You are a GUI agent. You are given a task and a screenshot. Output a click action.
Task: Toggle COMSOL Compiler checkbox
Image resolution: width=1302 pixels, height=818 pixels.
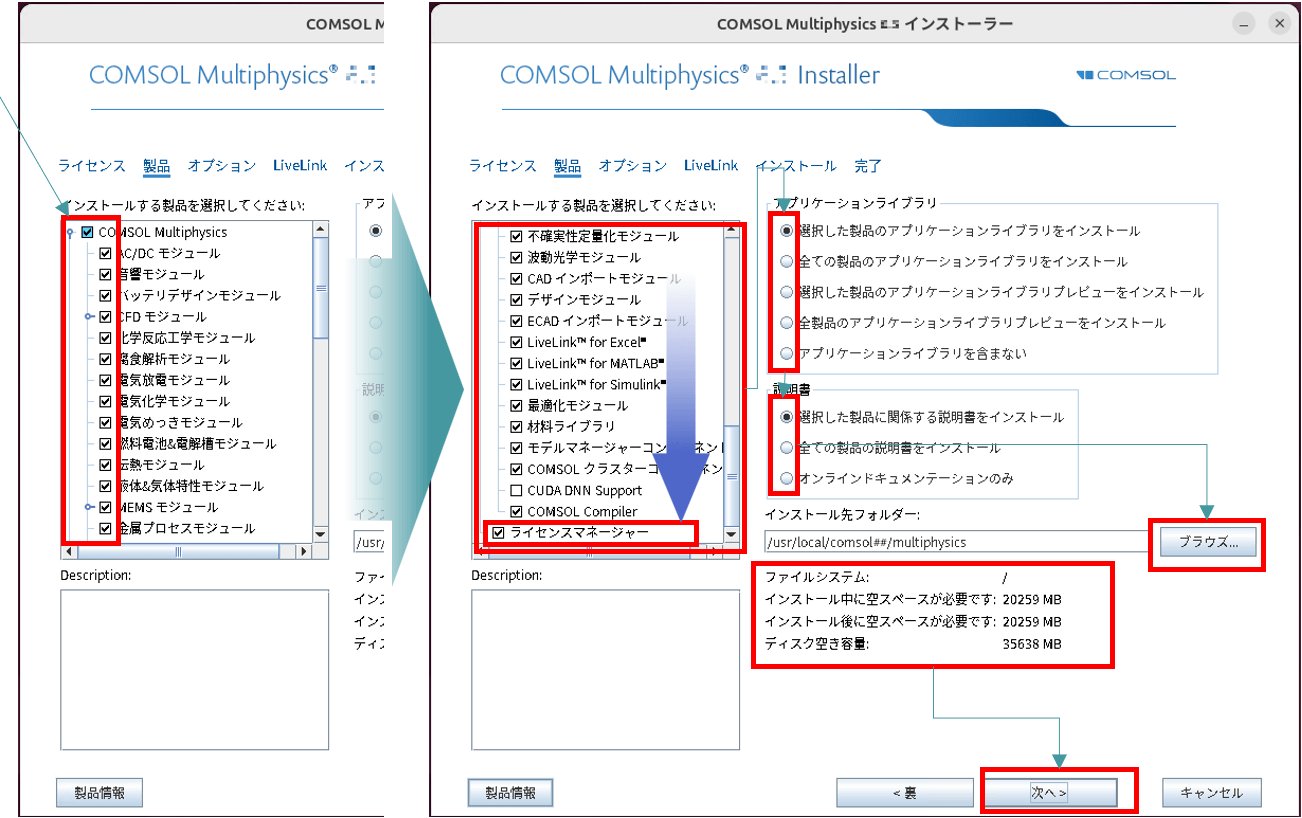[516, 511]
